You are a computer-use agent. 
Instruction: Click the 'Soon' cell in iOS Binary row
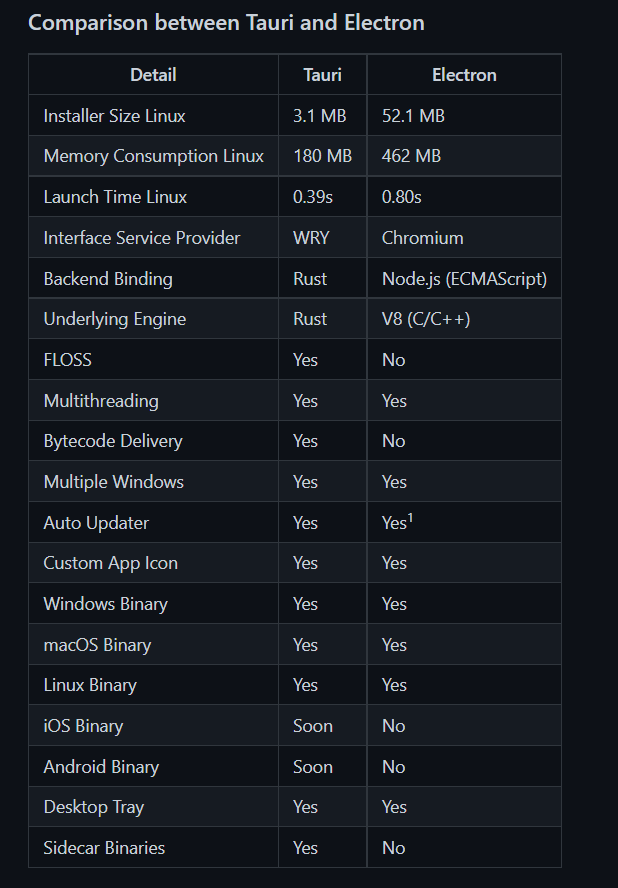313,726
